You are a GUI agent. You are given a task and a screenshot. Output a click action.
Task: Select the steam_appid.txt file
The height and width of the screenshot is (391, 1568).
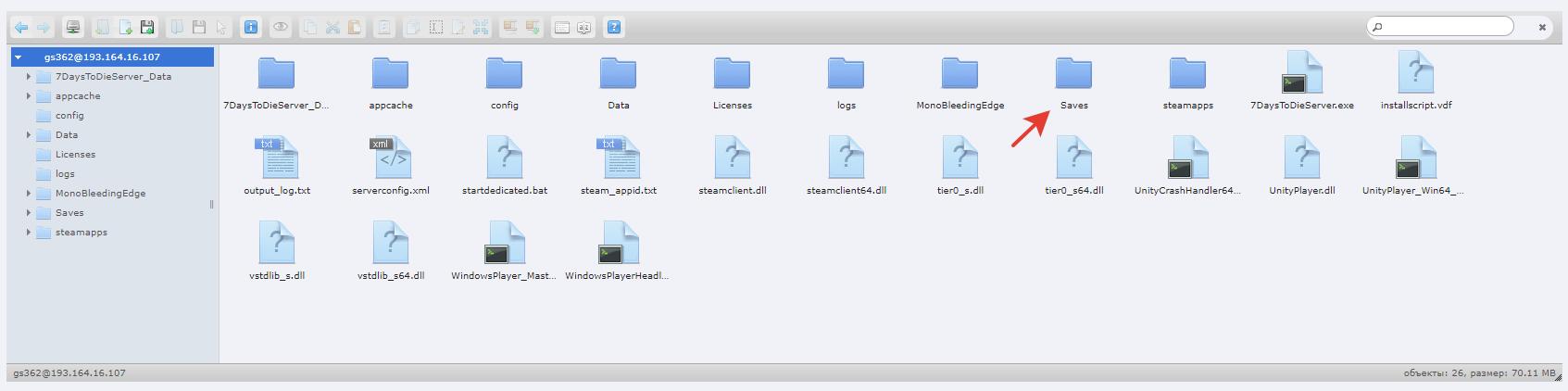click(618, 166)
